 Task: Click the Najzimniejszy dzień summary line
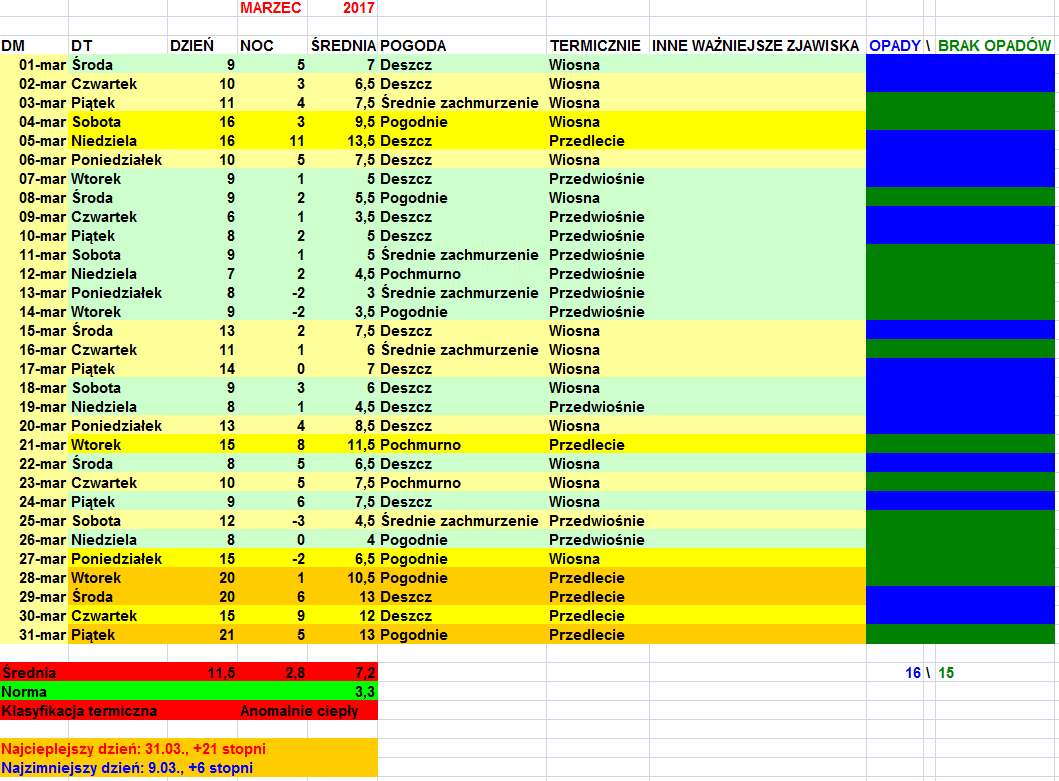pyautogui.click(x=128, y=768)
